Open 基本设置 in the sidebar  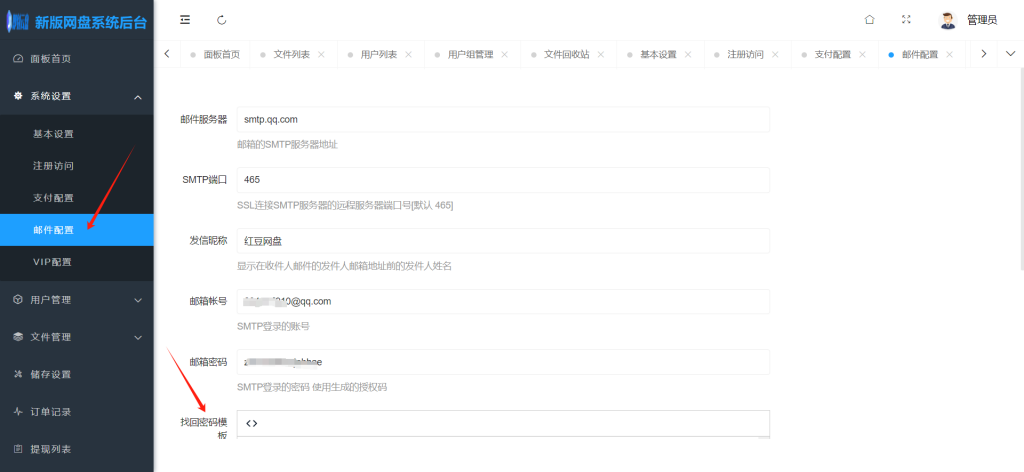click(76, 134)
